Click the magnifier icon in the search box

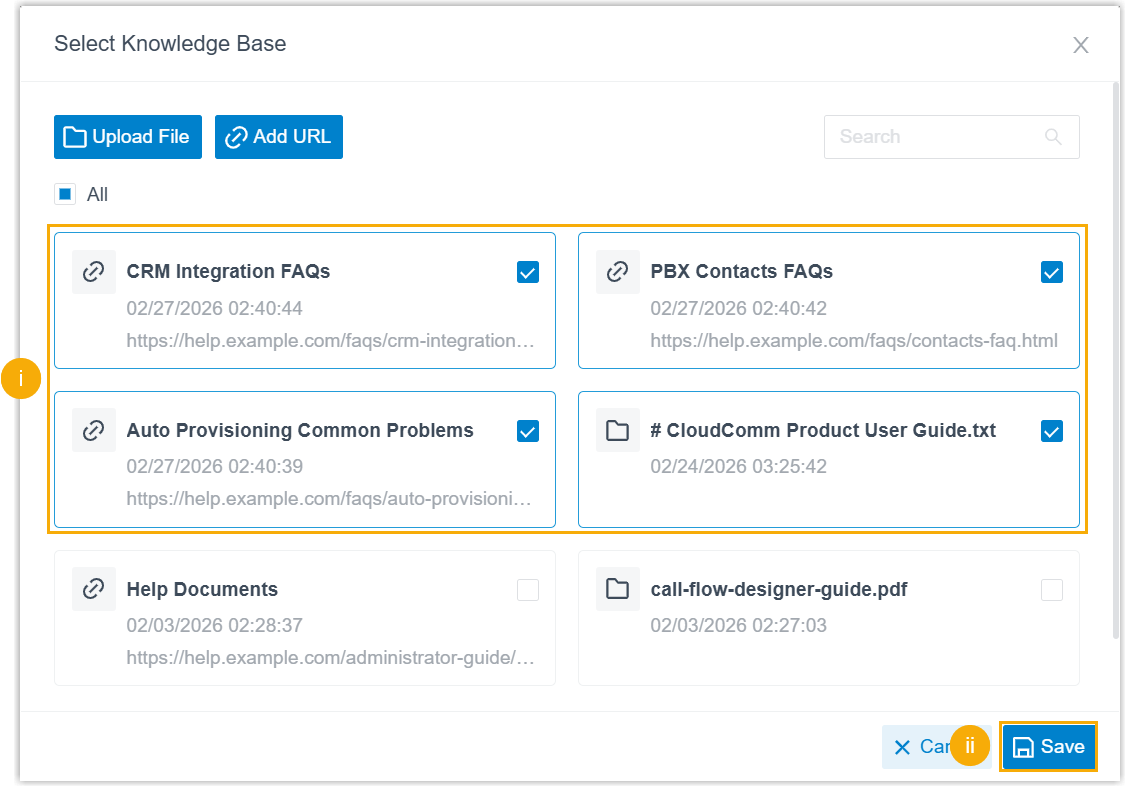(1053, 137)
